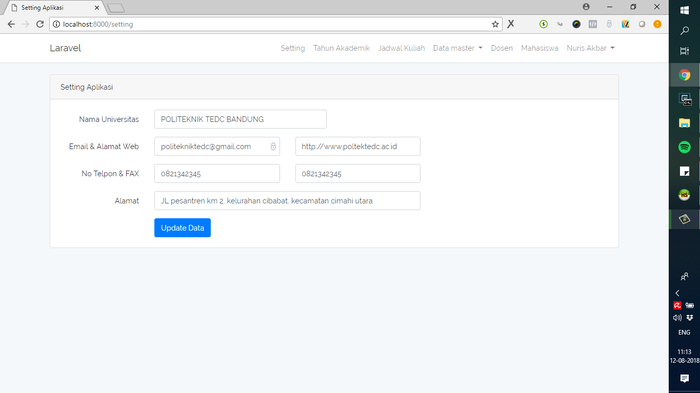Screen dimensions: 700x393
Task: Click the orange alert extension icon
Action: 657,24
